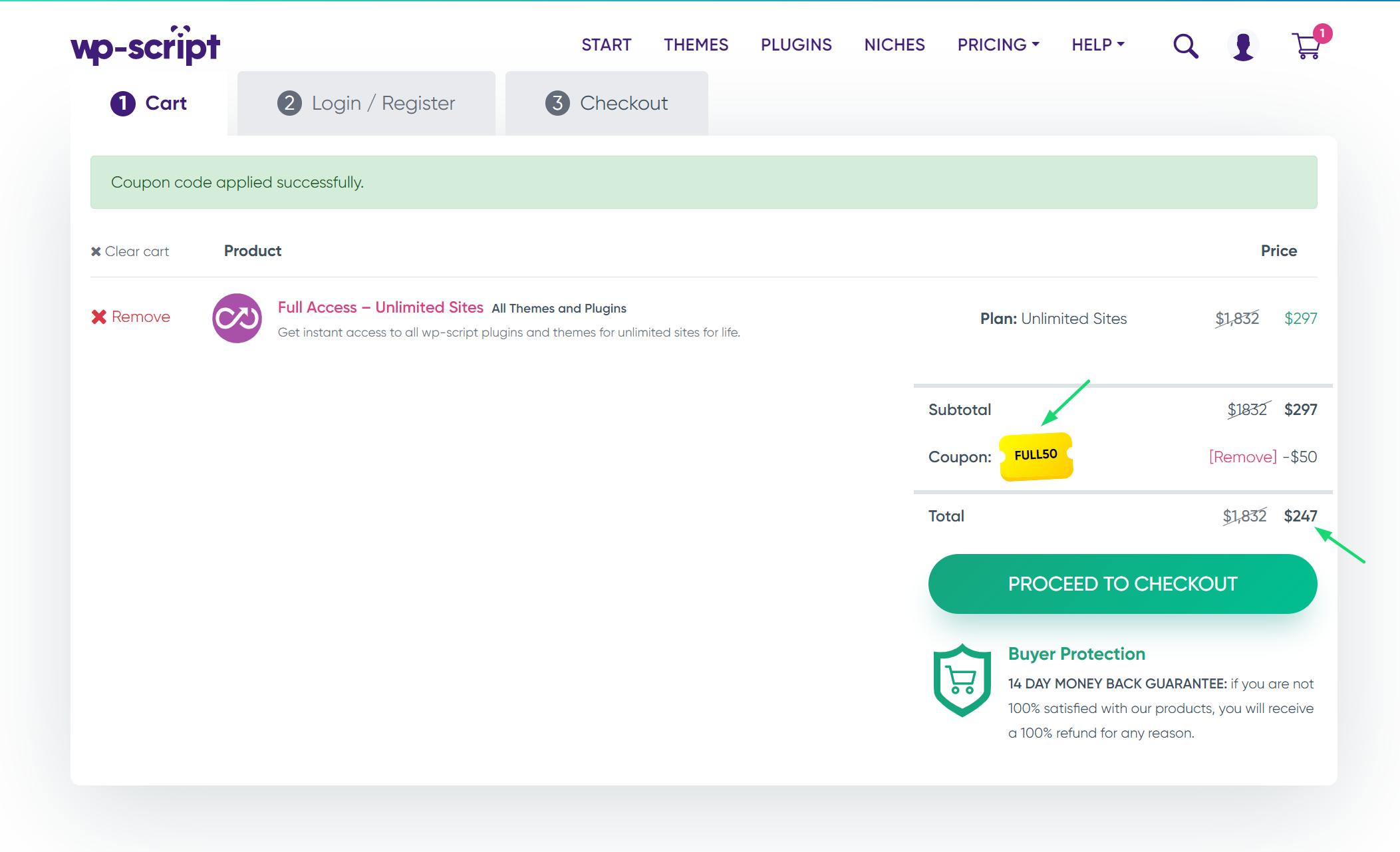The width and height of the screenshot is (1400, 852).
Task: Click the cart count badge showing 1
Action: (1322, 33)
